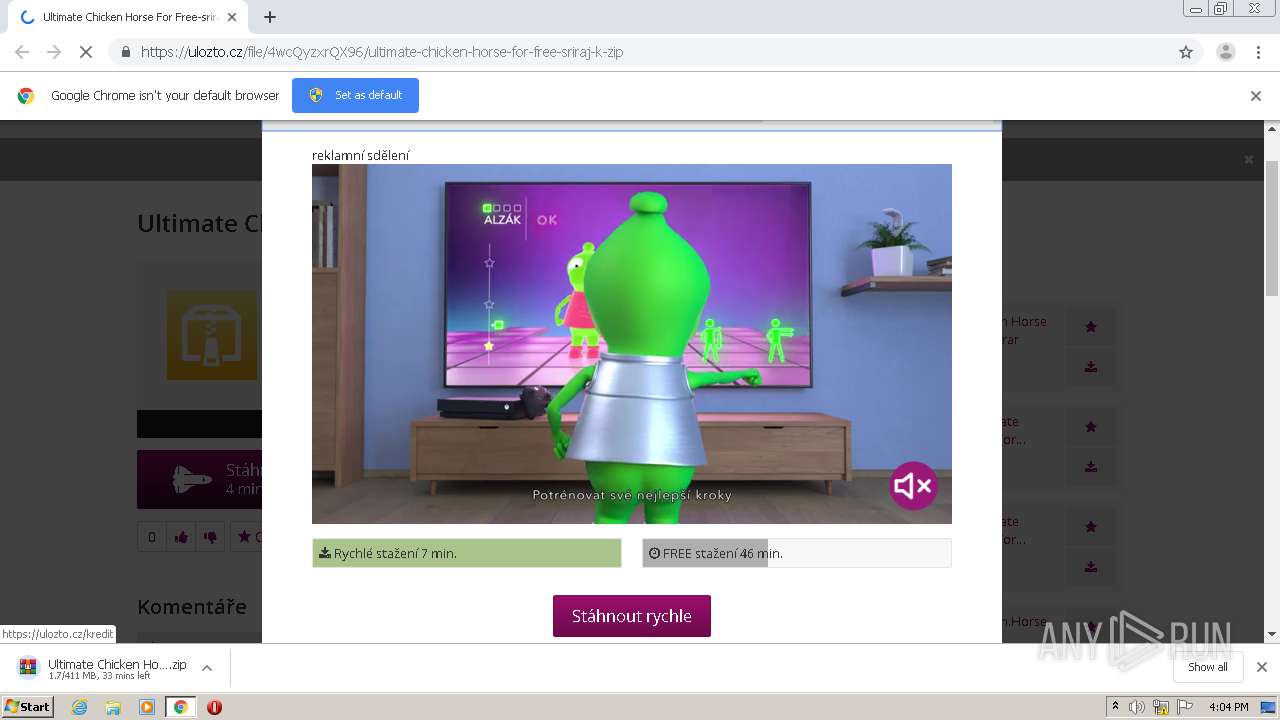Click the 4:04 PM clock
Image resolution: width=1280 pixels, height=720 pixels.
(x=1228, y=707)
